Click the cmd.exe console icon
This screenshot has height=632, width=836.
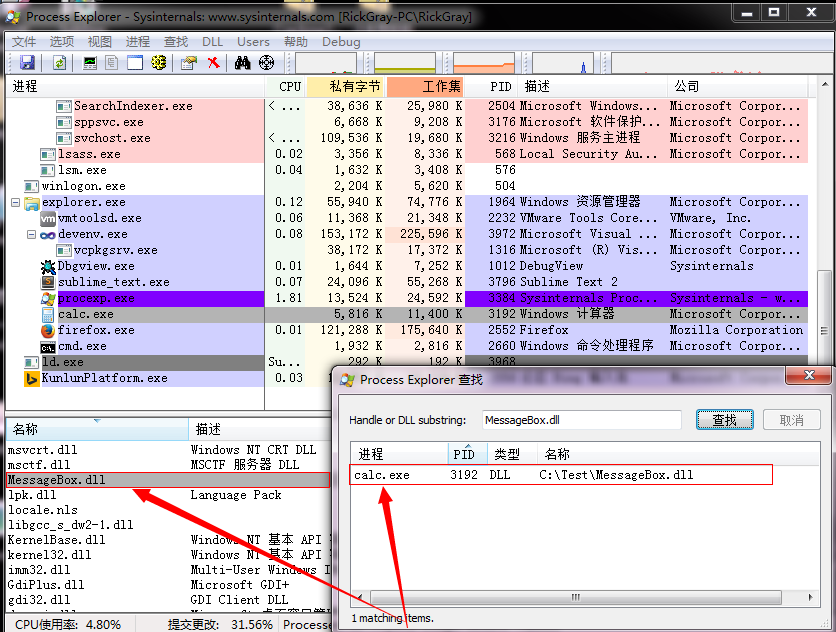pos(48,348)
